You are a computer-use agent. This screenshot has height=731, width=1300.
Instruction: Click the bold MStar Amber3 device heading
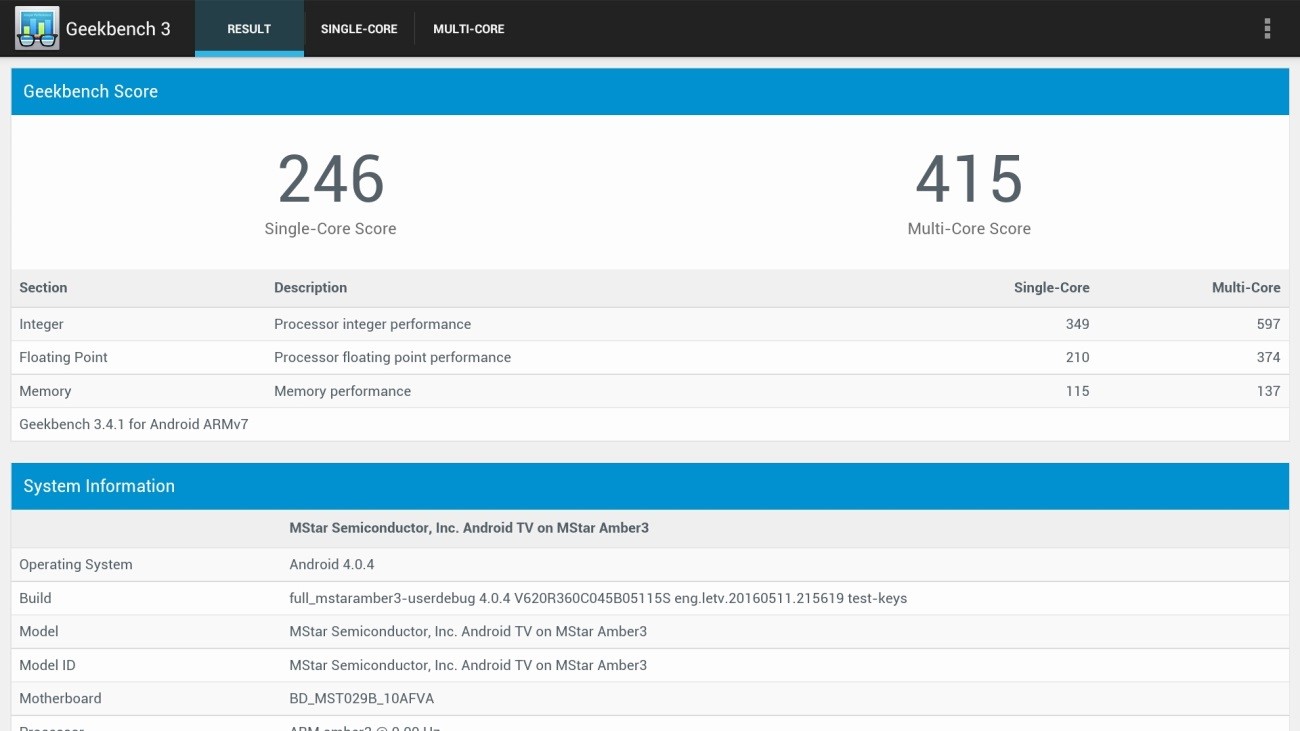click(469, 528)
